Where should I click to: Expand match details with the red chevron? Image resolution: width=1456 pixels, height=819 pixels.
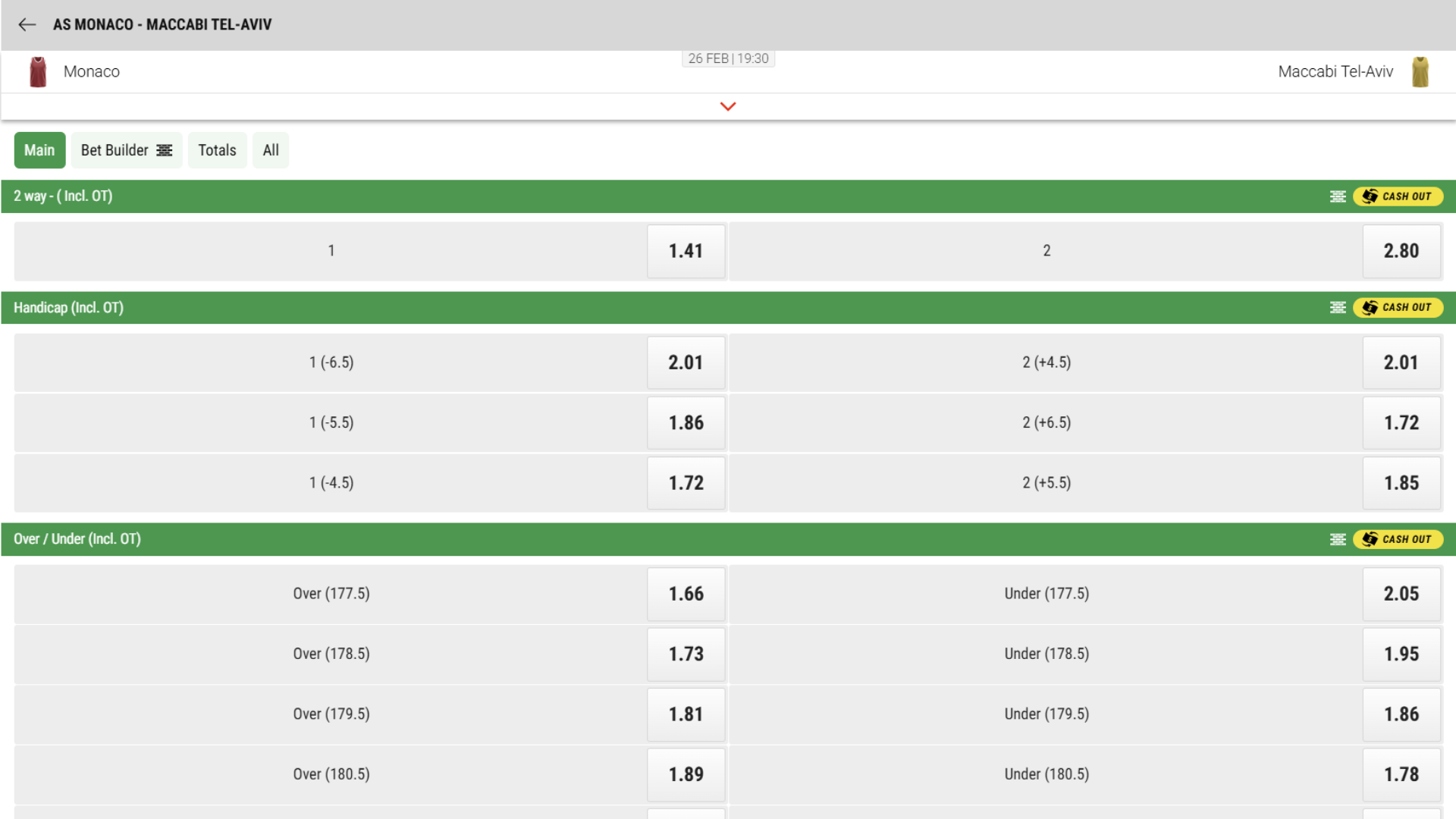pos(727,106)
